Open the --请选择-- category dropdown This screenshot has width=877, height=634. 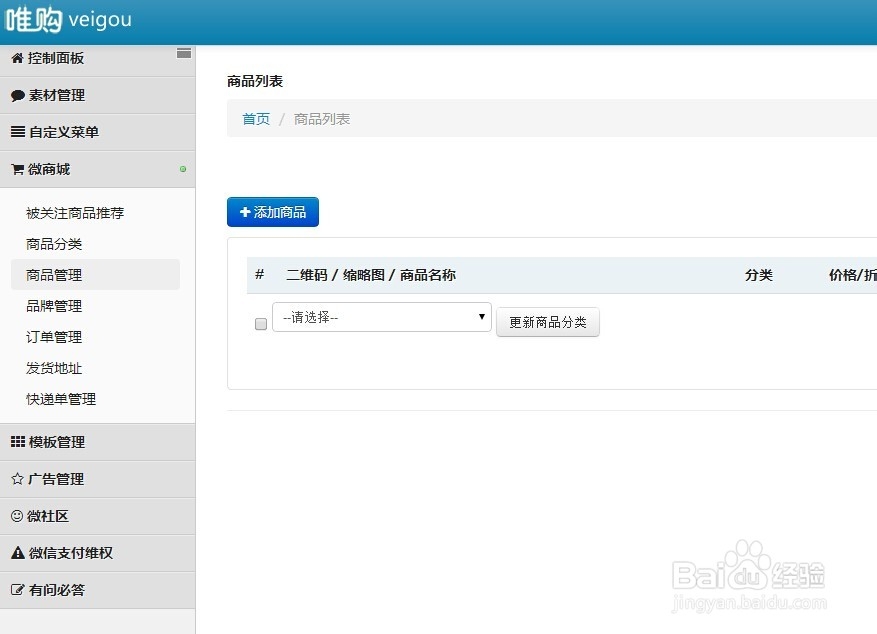(382, 317)
